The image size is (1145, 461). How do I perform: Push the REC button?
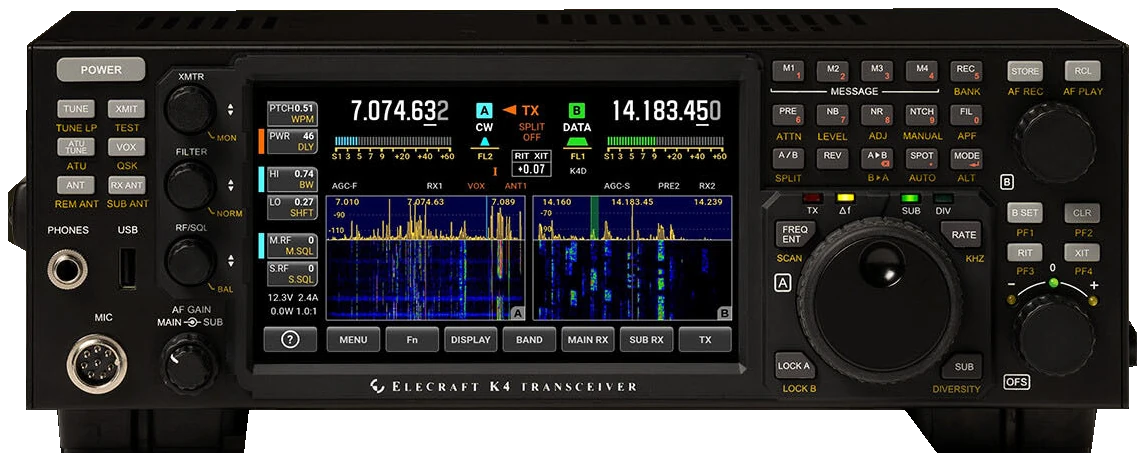(x=965, y=71)
